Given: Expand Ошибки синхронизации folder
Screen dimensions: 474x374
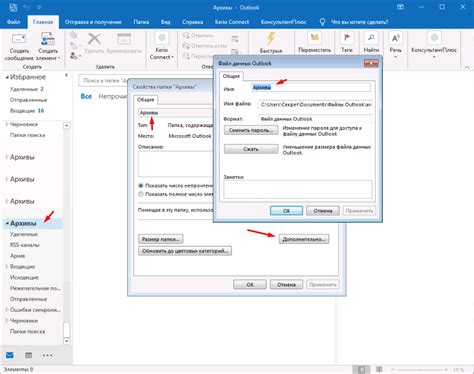Looking at the screenshot, I should pos(7,310).
